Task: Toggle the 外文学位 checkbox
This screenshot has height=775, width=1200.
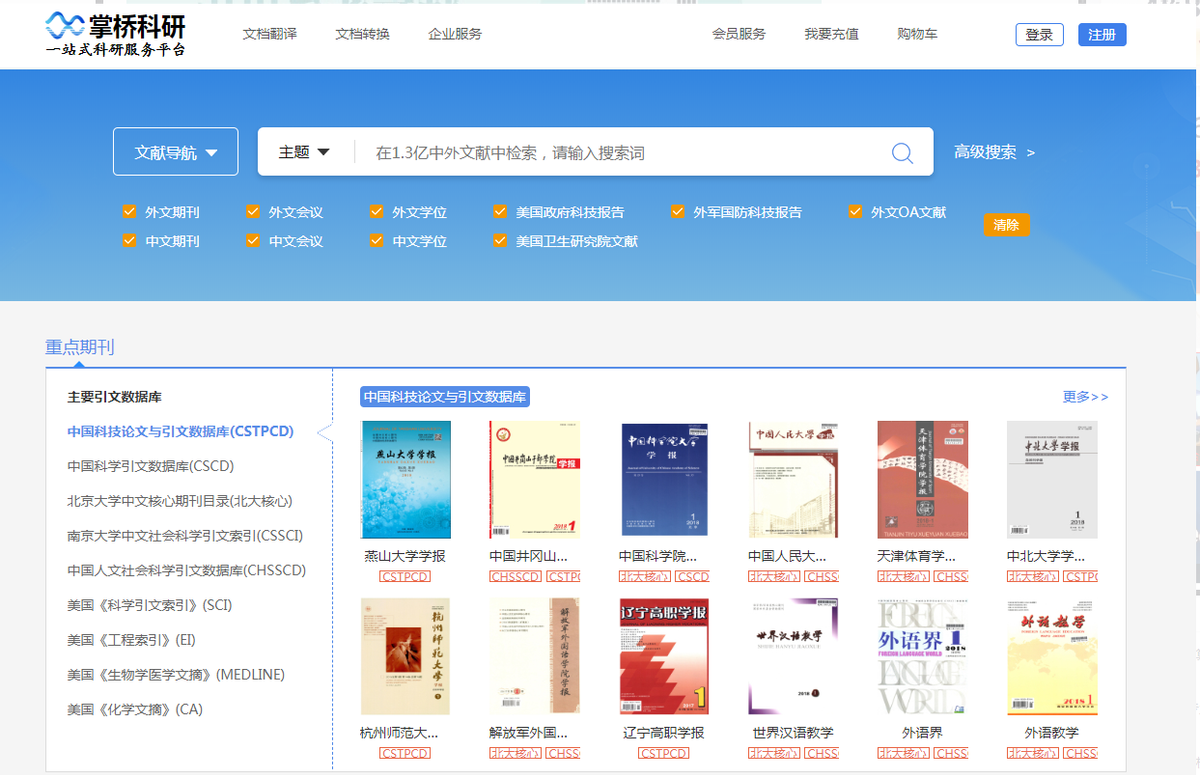Action: [x=377, y=212]
